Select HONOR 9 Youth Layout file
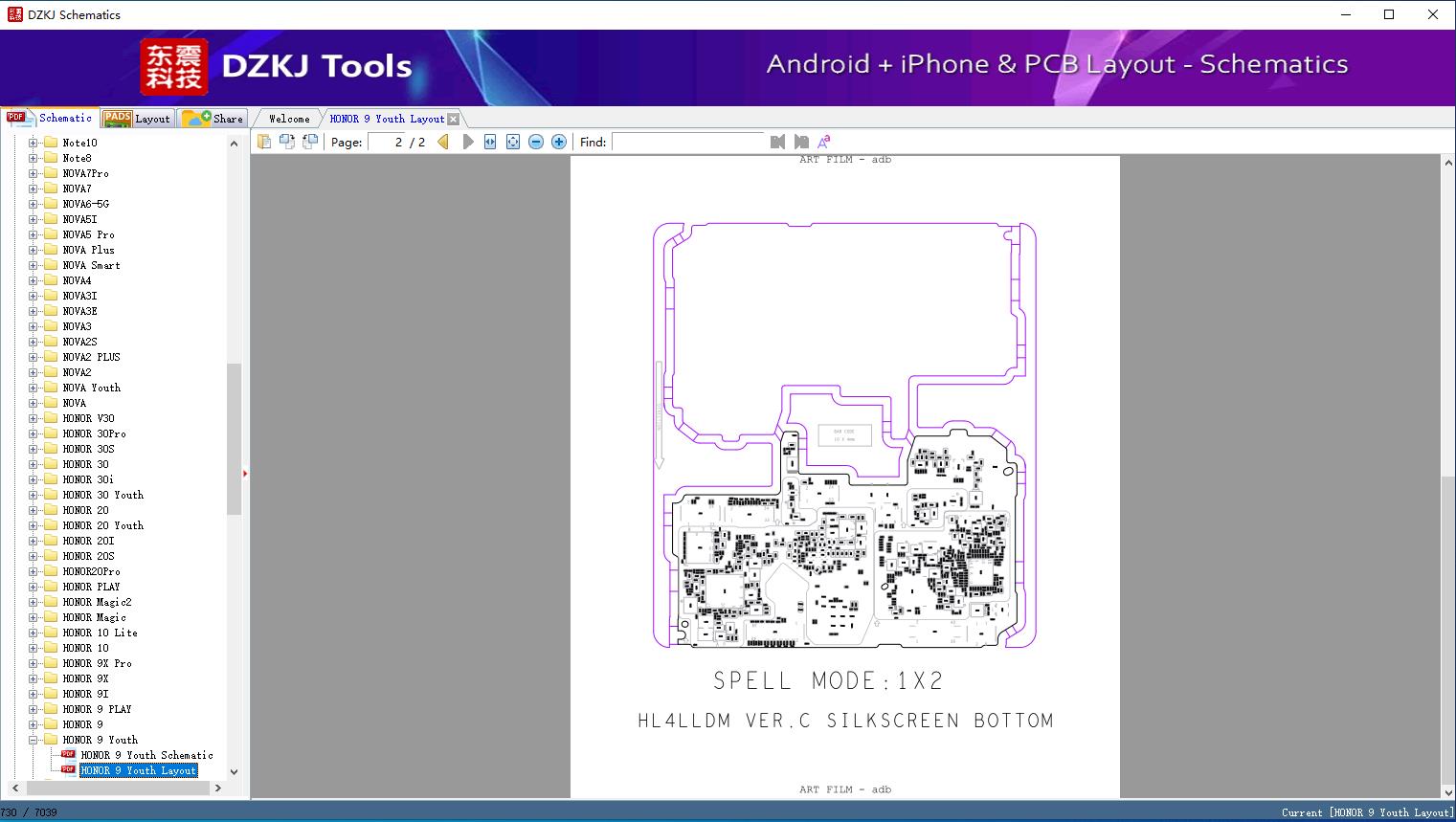Image resolution: width=1456 pixels, height=822 pixels. coord(138,770)
